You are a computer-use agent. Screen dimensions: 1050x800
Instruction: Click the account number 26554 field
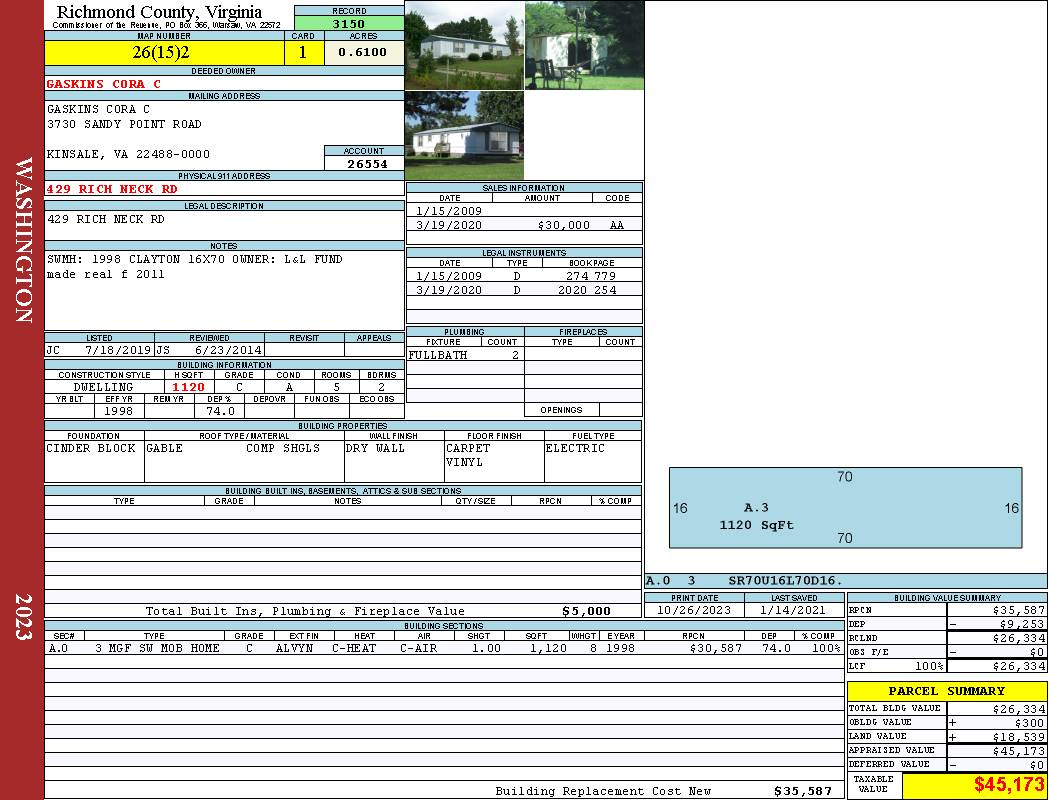coord(364,163)
